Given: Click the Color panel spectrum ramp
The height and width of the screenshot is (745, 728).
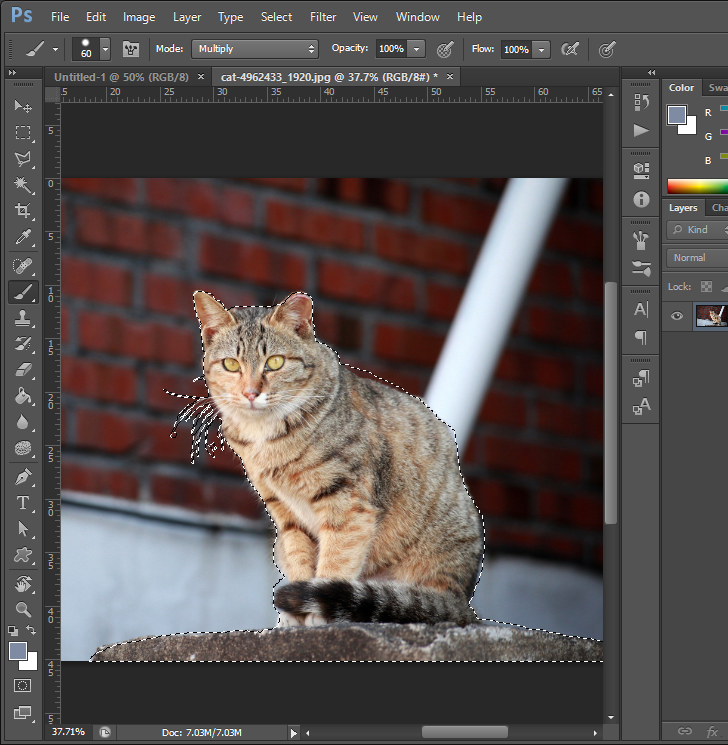Looking at the screenshot, I should [697, 186].
